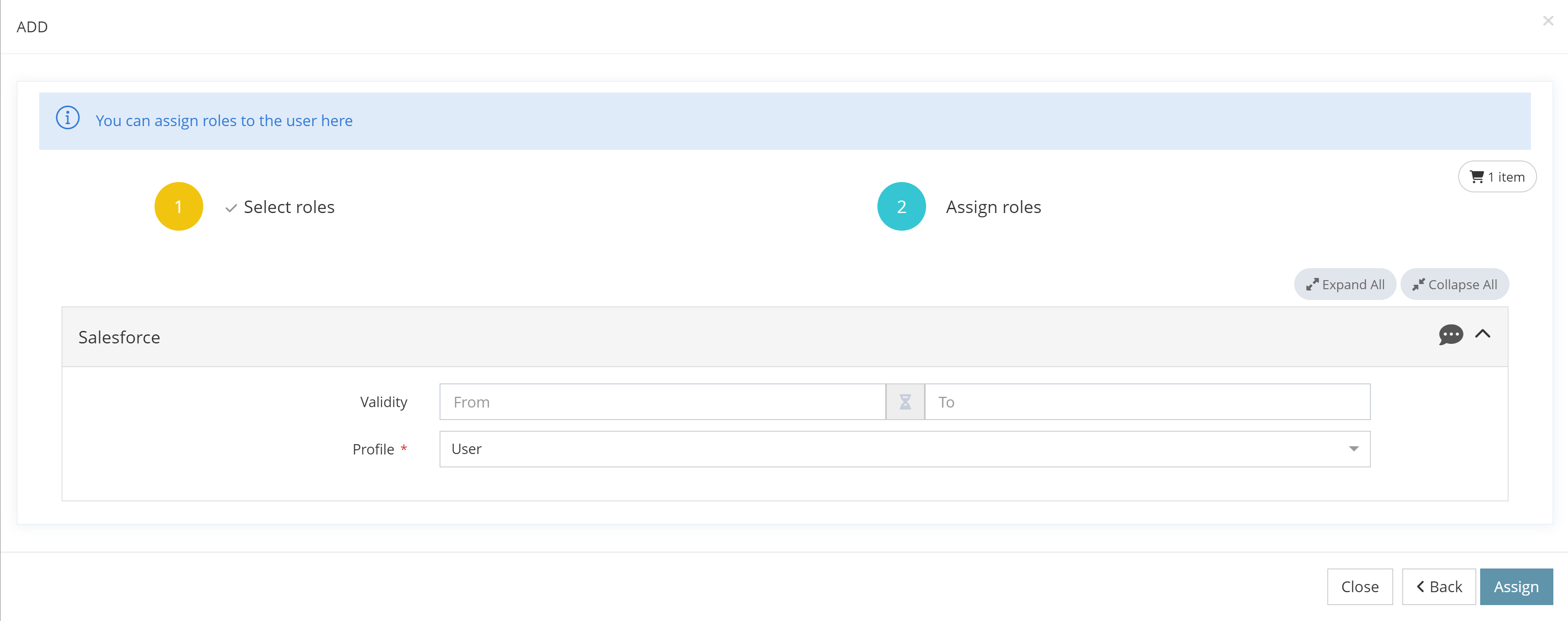Image resolution: width=1568 pixels, height=621 pixels.
Task: Switch to the Assign roles step
Action: (993, 207)
